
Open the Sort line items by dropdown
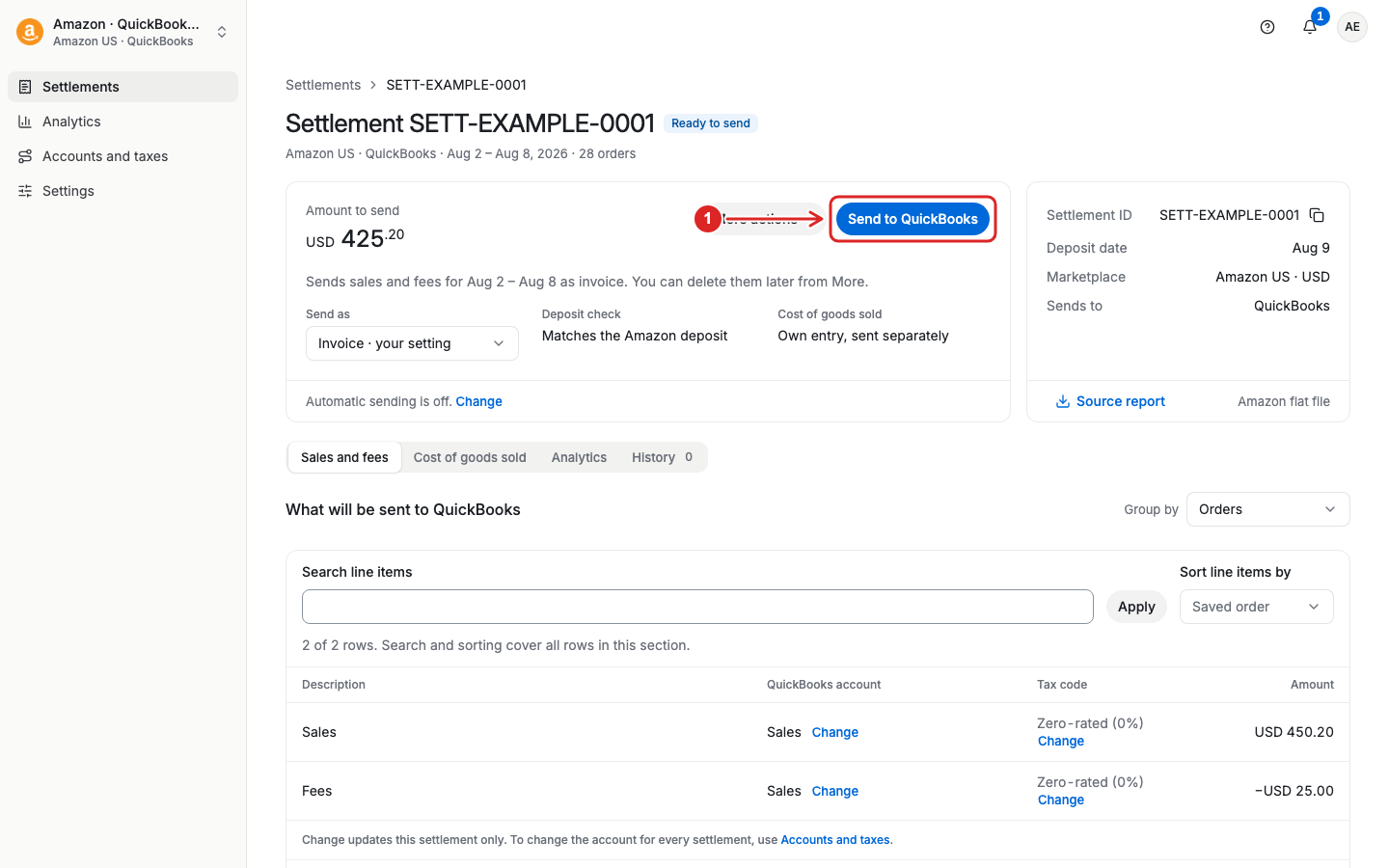click(1256, 607)
